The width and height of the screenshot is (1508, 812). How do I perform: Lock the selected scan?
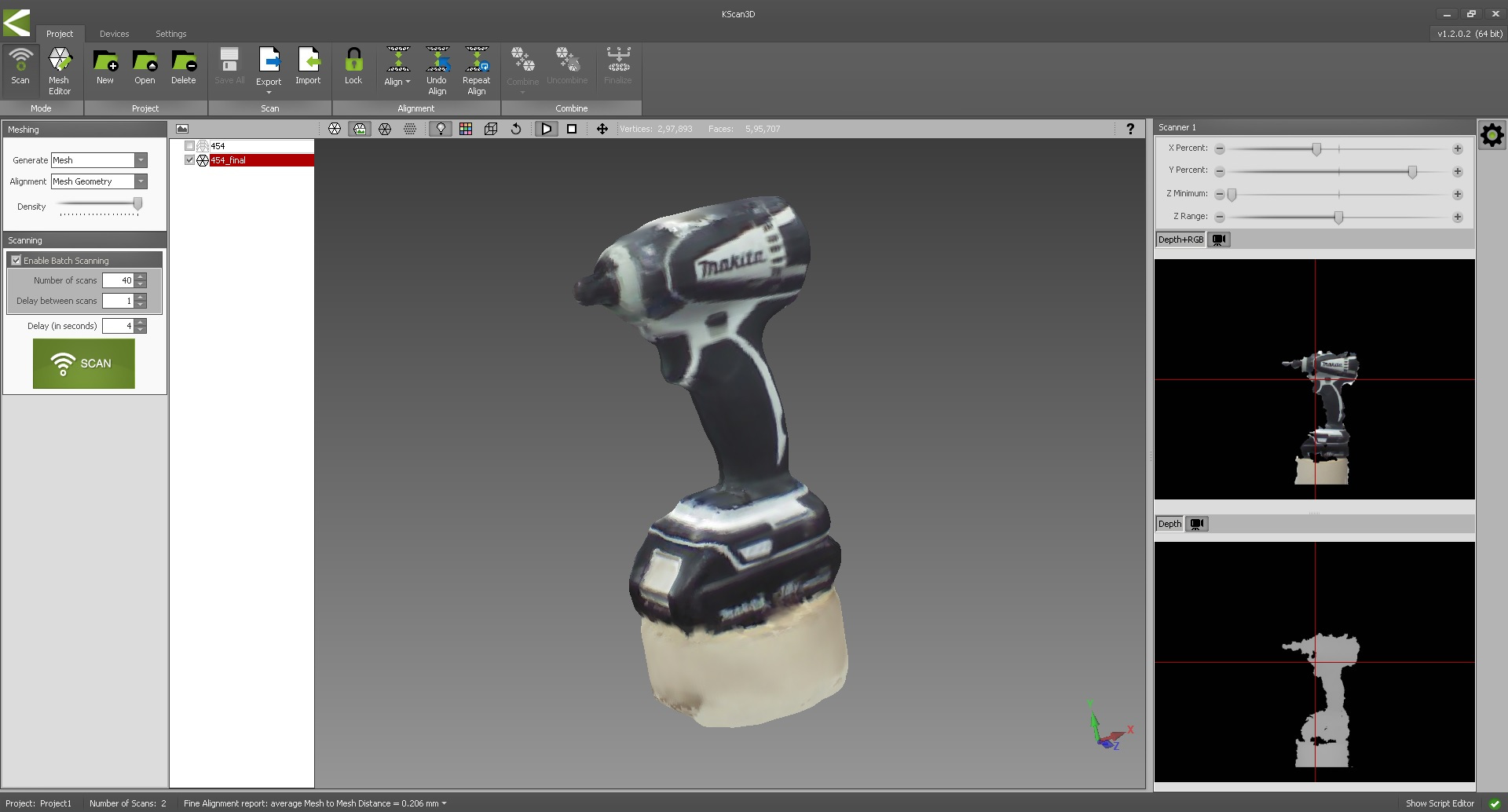(x=353, y=68)
